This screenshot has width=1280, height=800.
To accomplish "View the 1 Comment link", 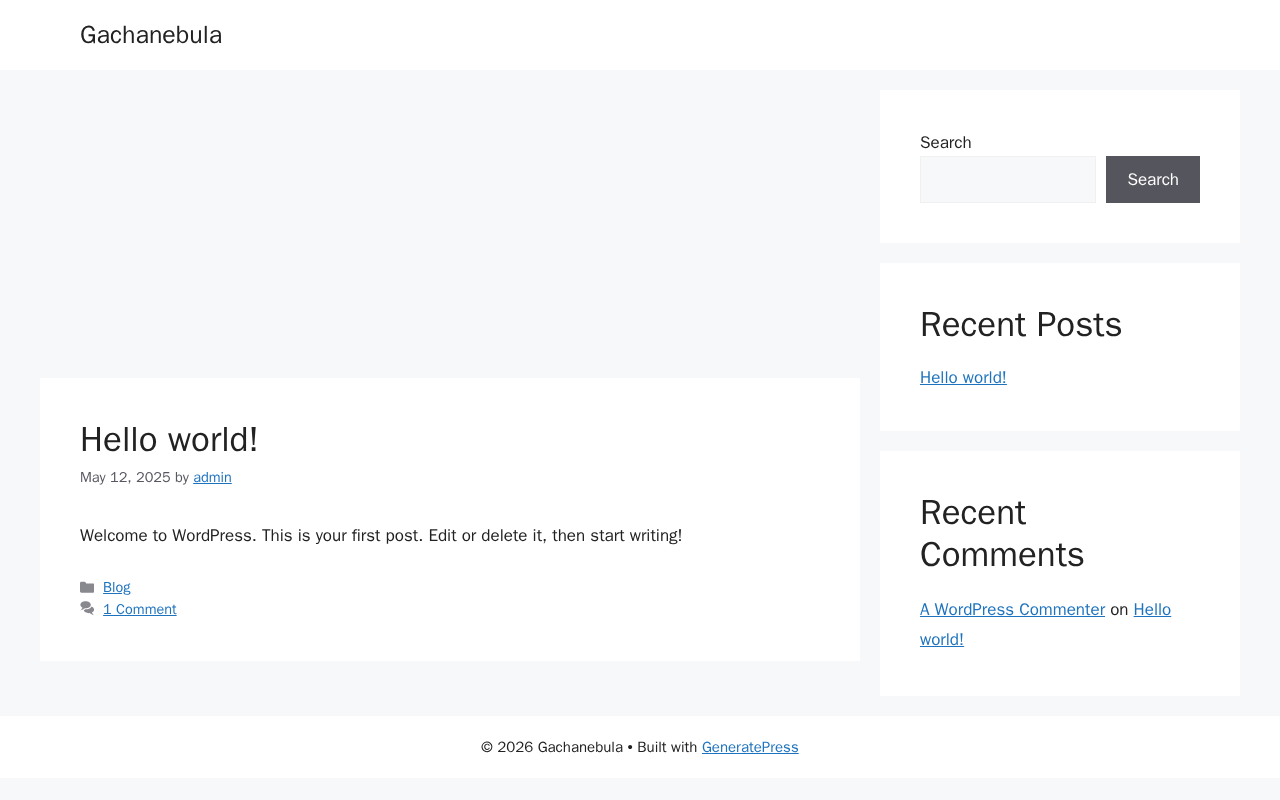I will [140, 610].
